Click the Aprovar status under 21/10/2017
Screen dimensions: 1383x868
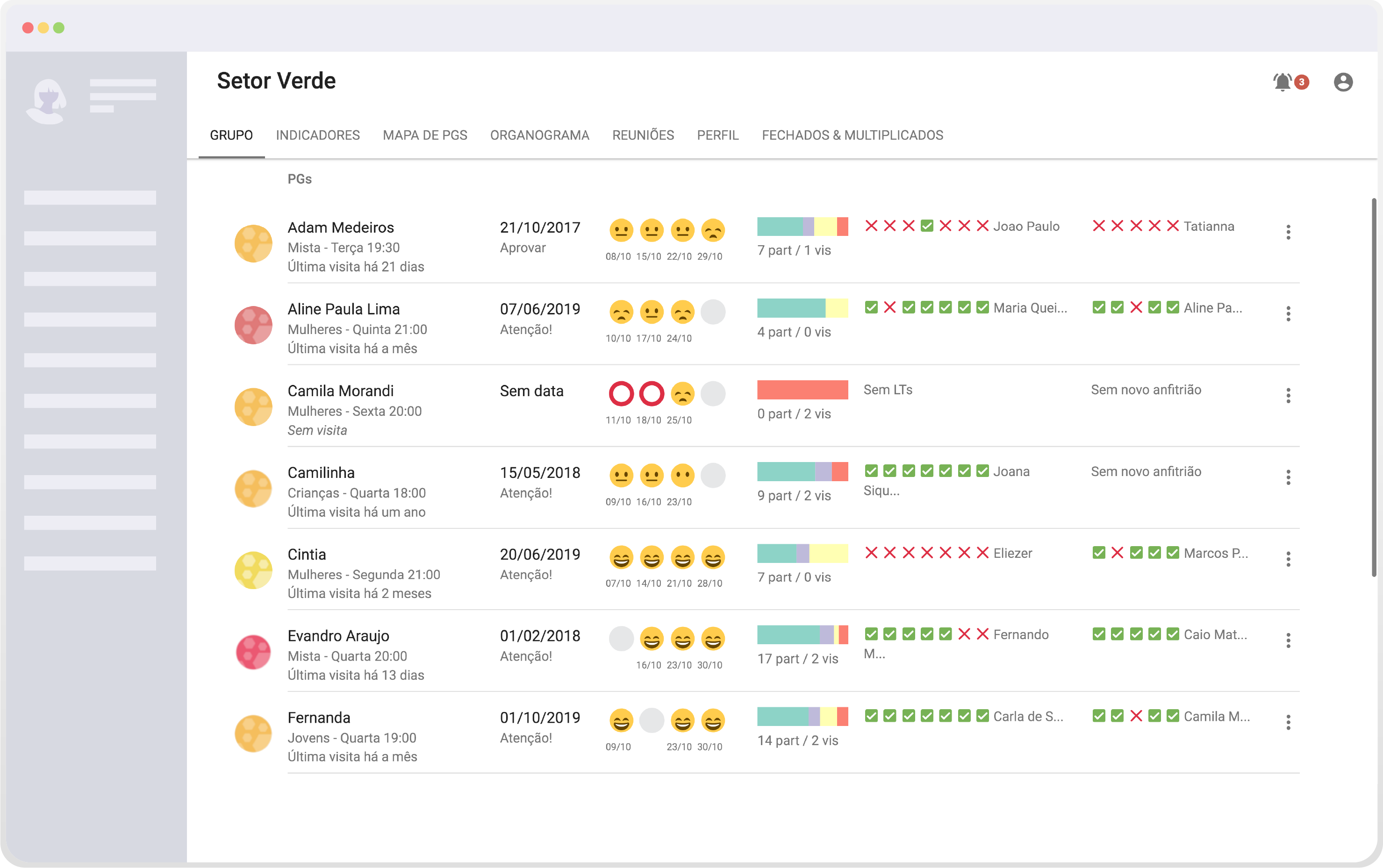pyautogui.click(x=523, y=248)
